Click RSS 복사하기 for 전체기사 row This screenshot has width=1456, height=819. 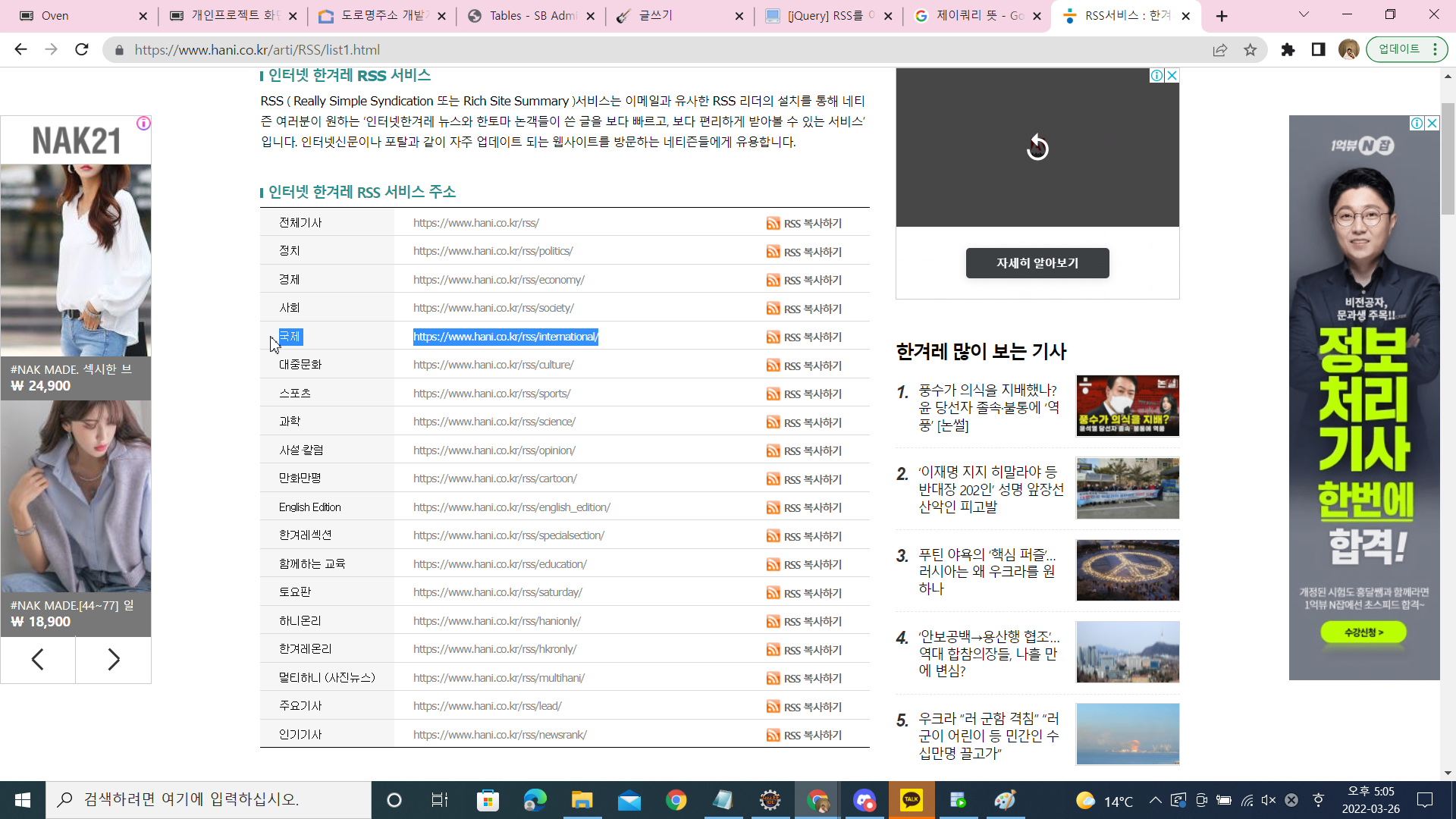pos(804,223)
